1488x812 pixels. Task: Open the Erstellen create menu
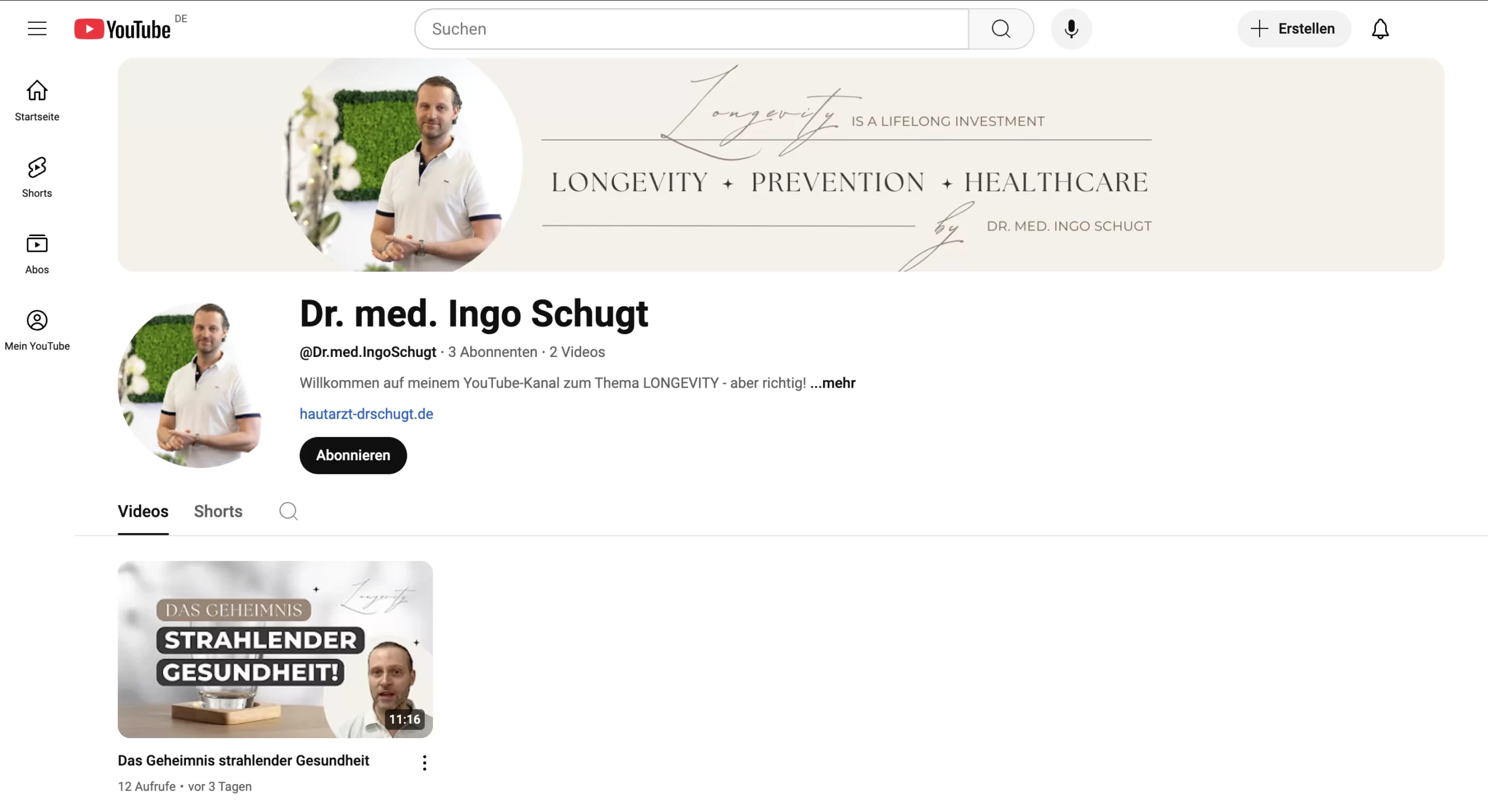coord(1294,29)
